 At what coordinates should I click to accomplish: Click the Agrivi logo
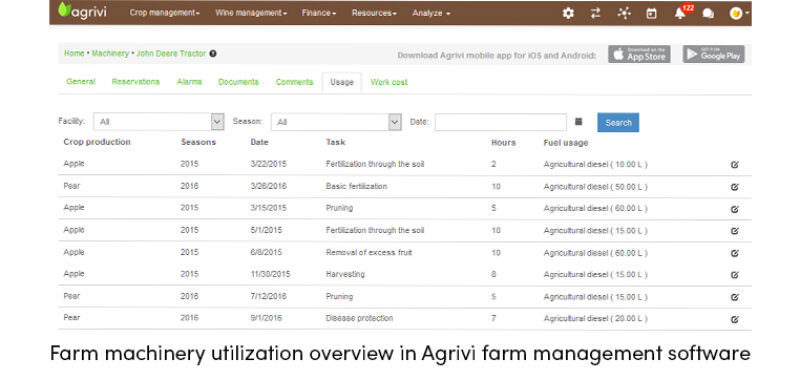coord(82,12)
